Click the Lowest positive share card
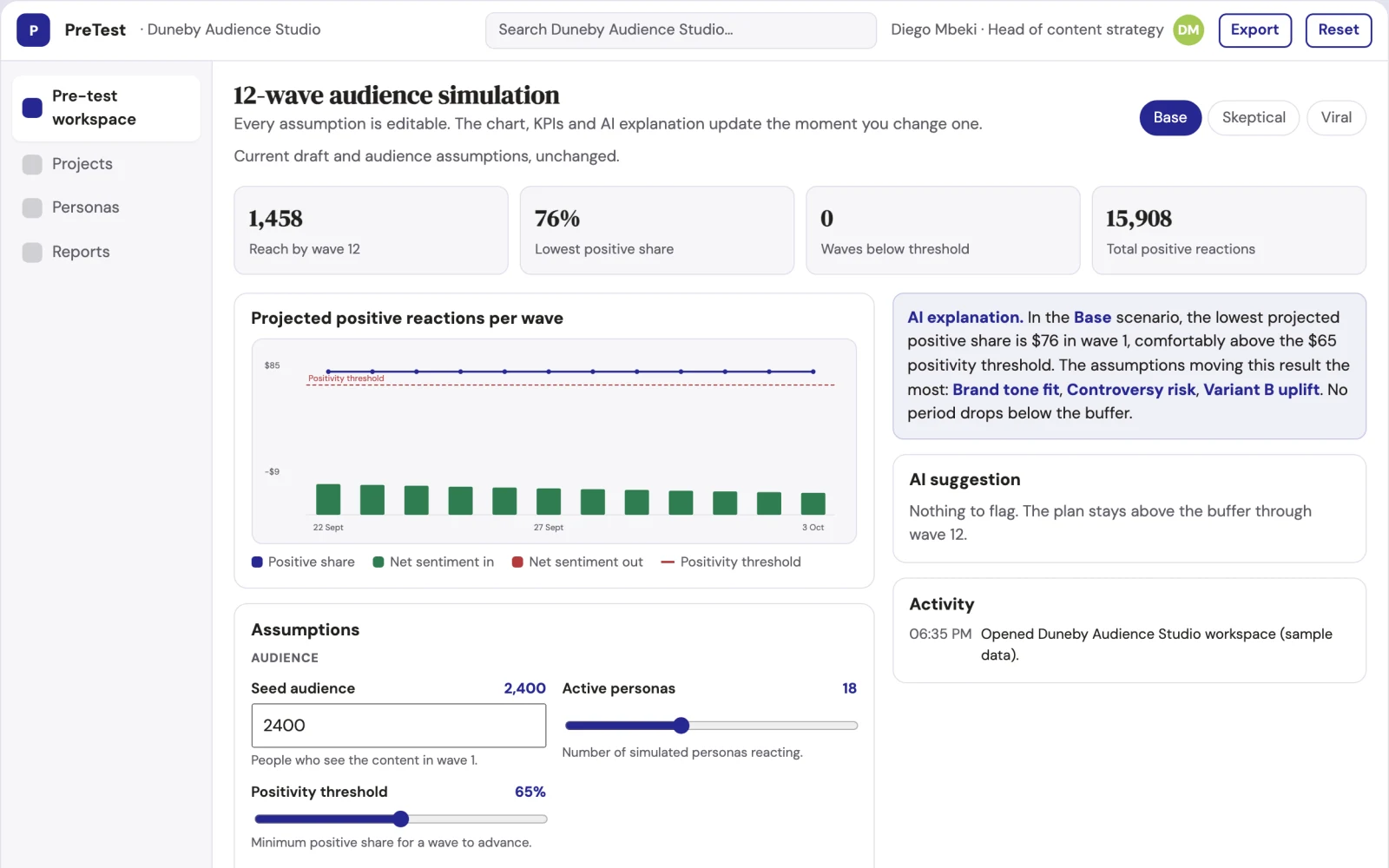This screenshot has width=1389, height=868. pos(657,230)
